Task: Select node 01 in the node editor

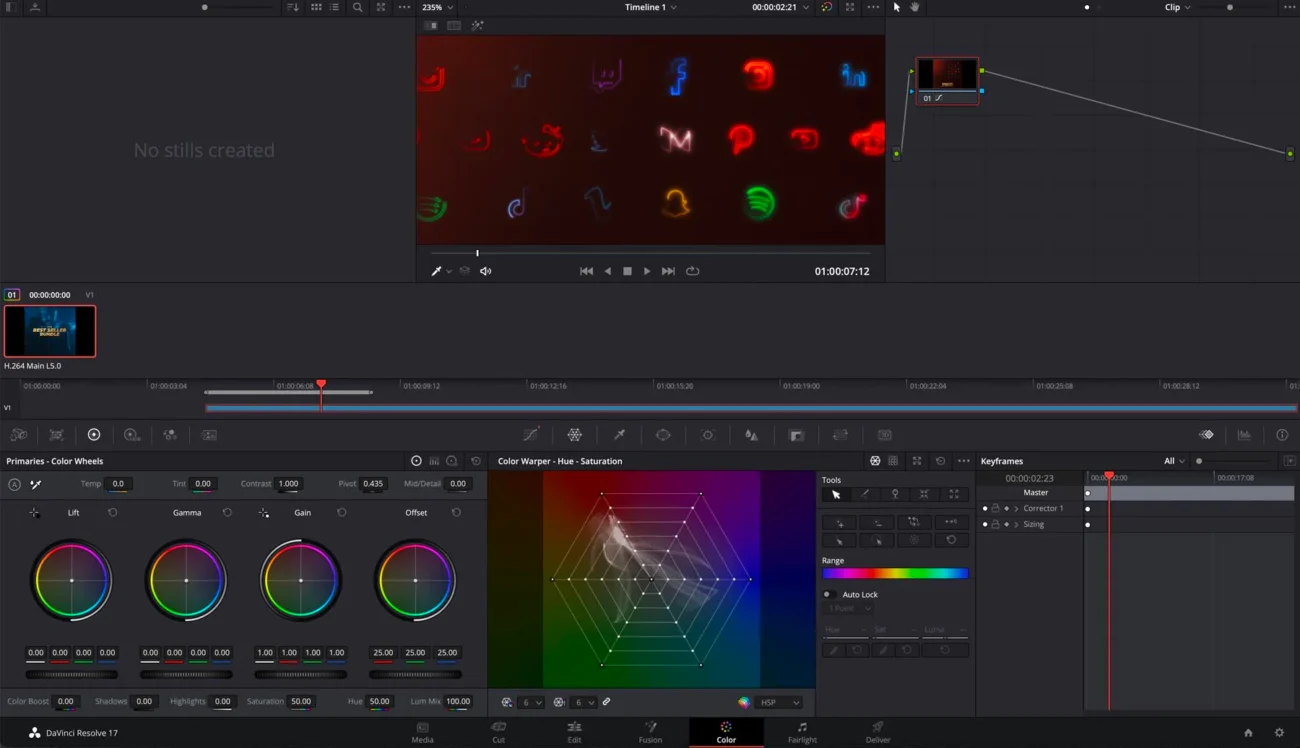Action: coord(948,80)
